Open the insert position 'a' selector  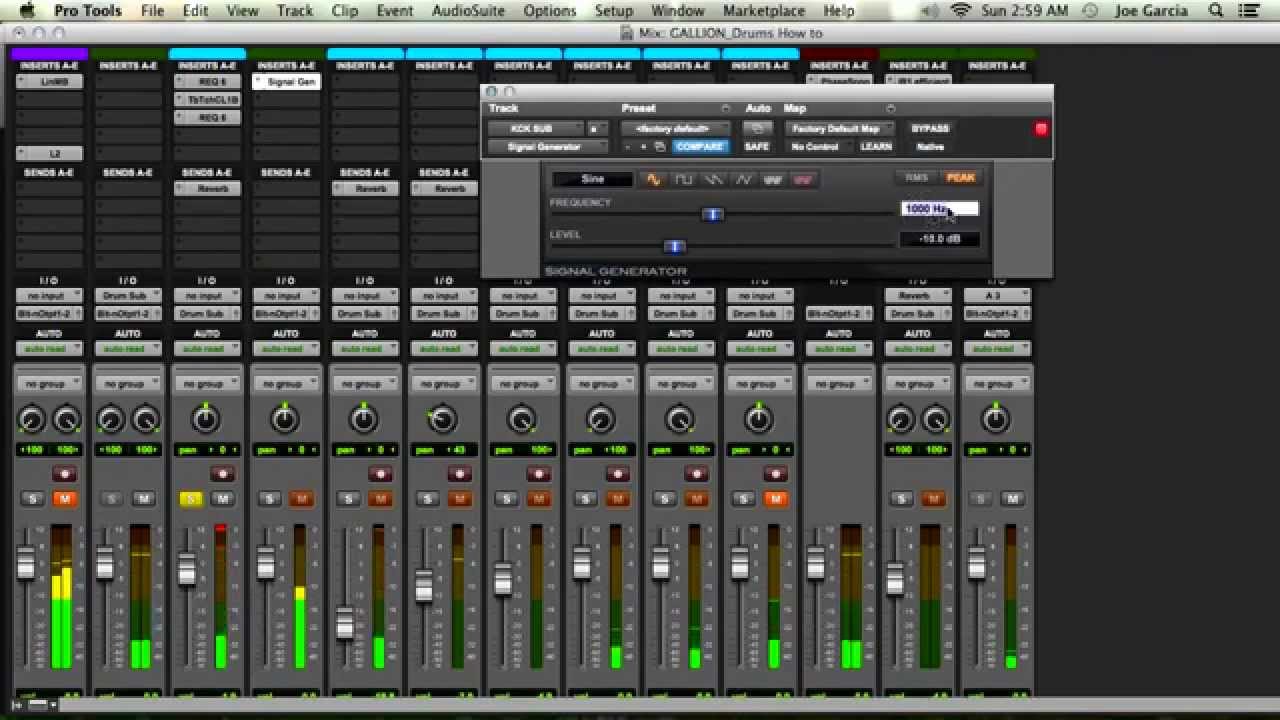[597, 129]
